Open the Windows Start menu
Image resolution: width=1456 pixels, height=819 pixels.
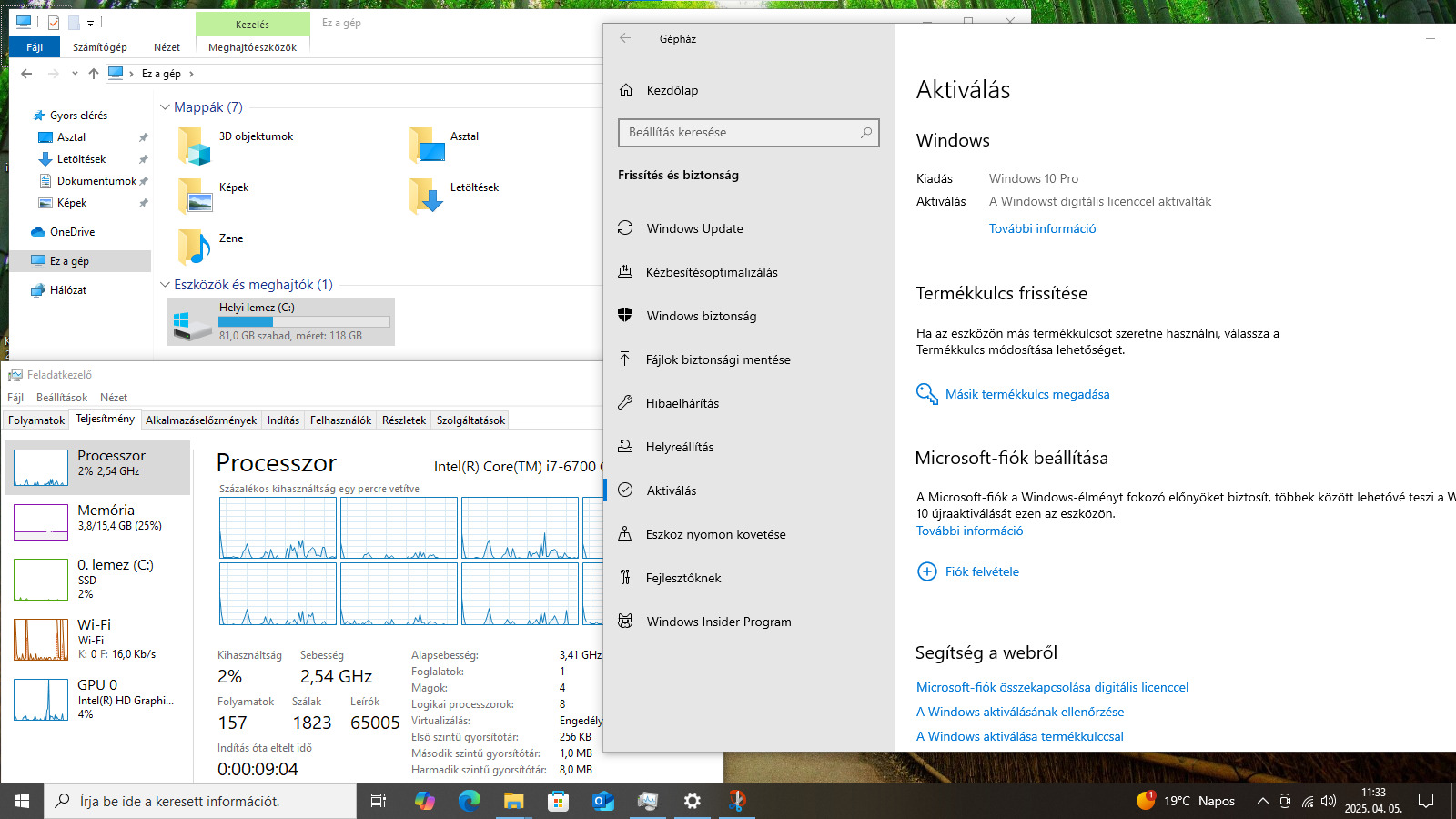coord(22,801)
